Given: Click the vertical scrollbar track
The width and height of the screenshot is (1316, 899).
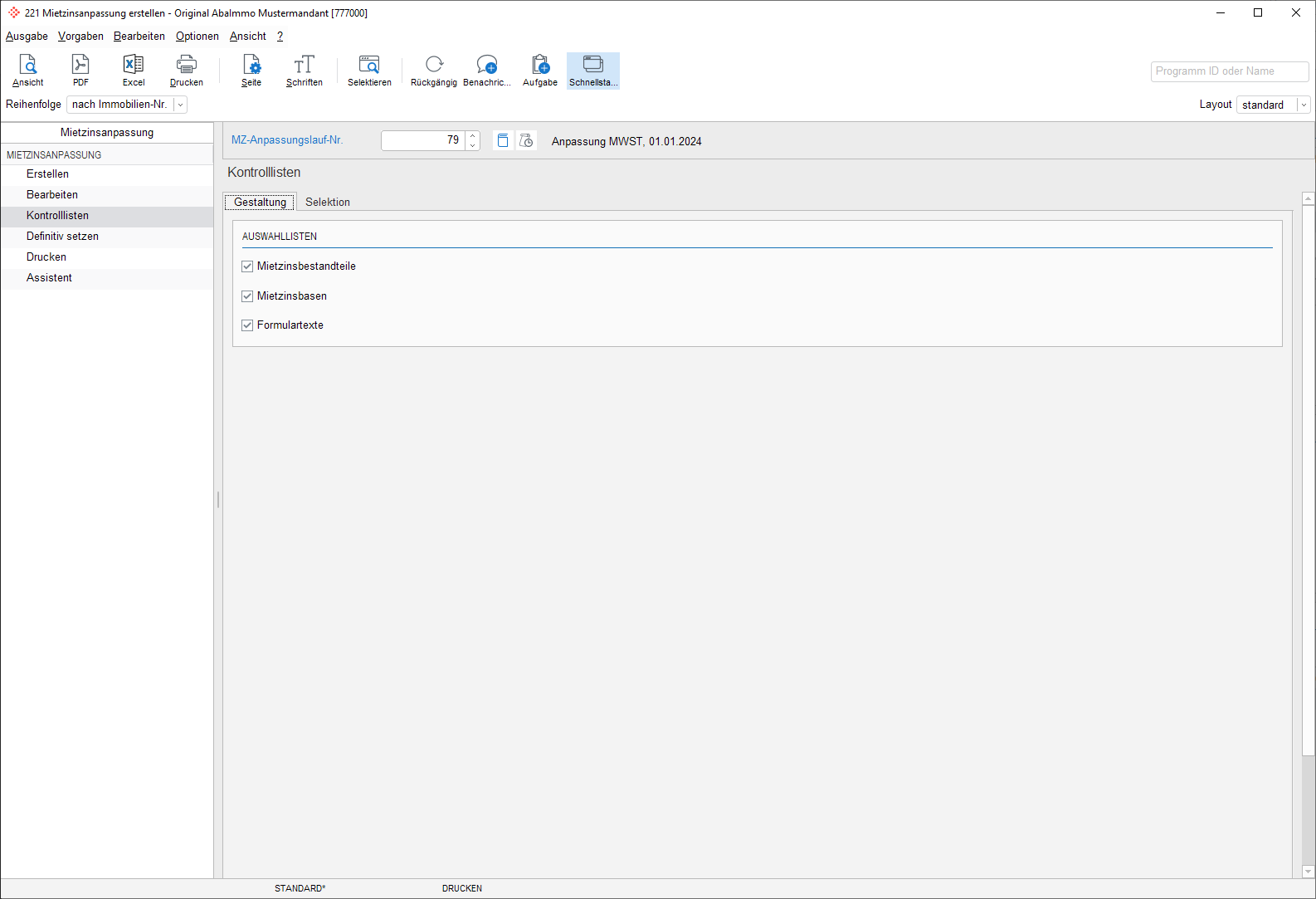Looking at the screenshot, I should coord(1309,809).
